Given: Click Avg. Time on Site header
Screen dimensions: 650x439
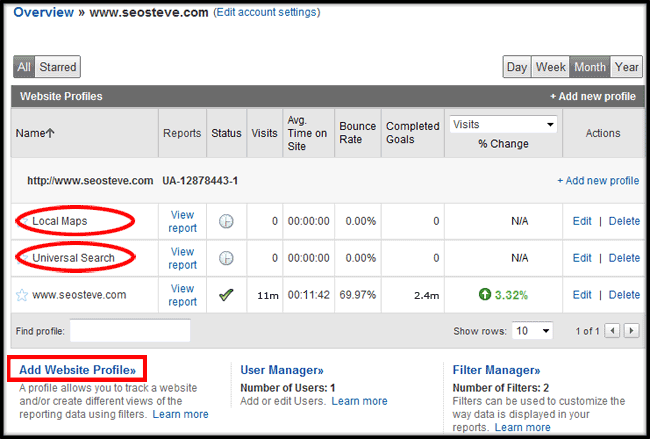Looking at the screenshot, I should (x=307, y=133).
